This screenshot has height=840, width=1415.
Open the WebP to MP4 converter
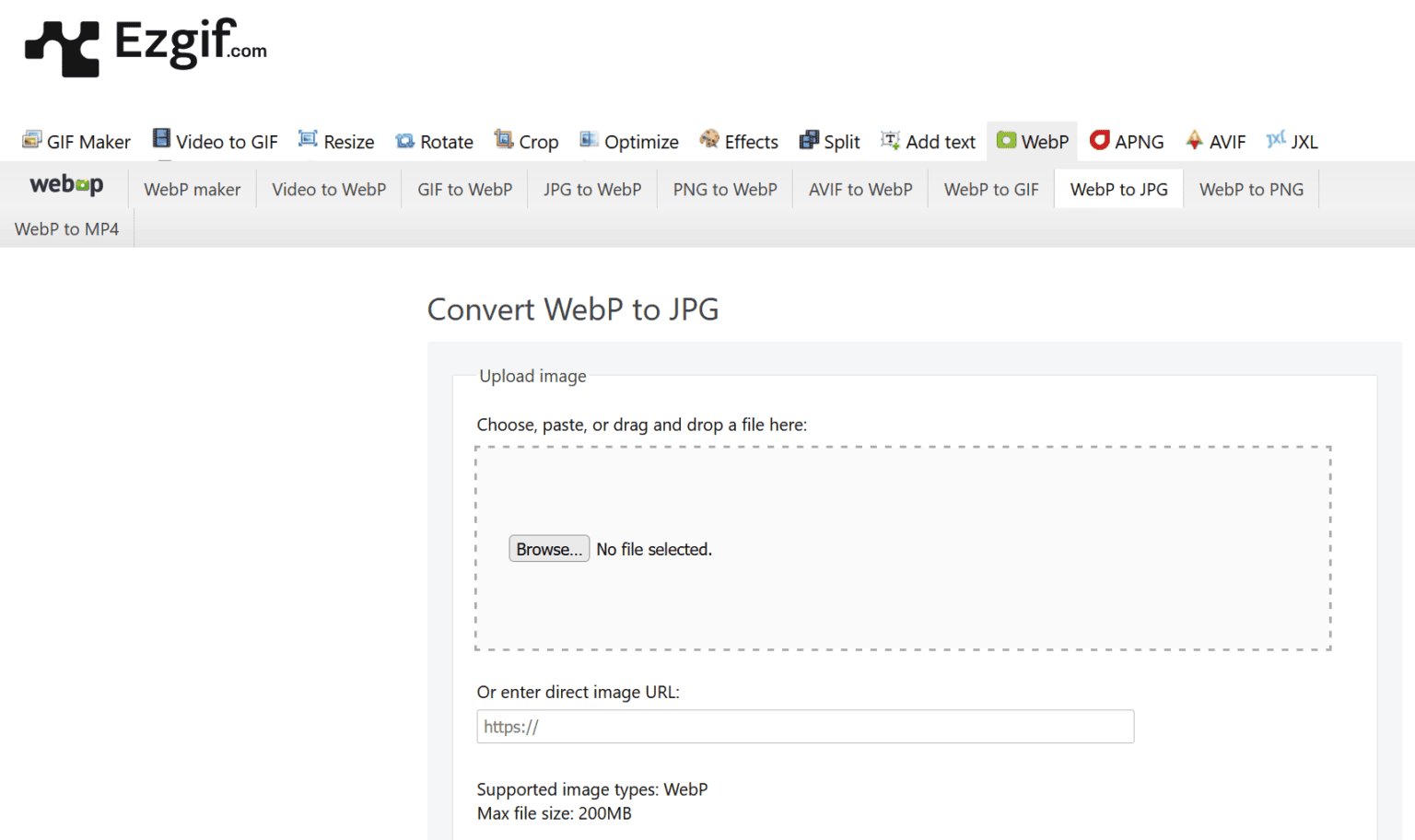tap(66, 228)
